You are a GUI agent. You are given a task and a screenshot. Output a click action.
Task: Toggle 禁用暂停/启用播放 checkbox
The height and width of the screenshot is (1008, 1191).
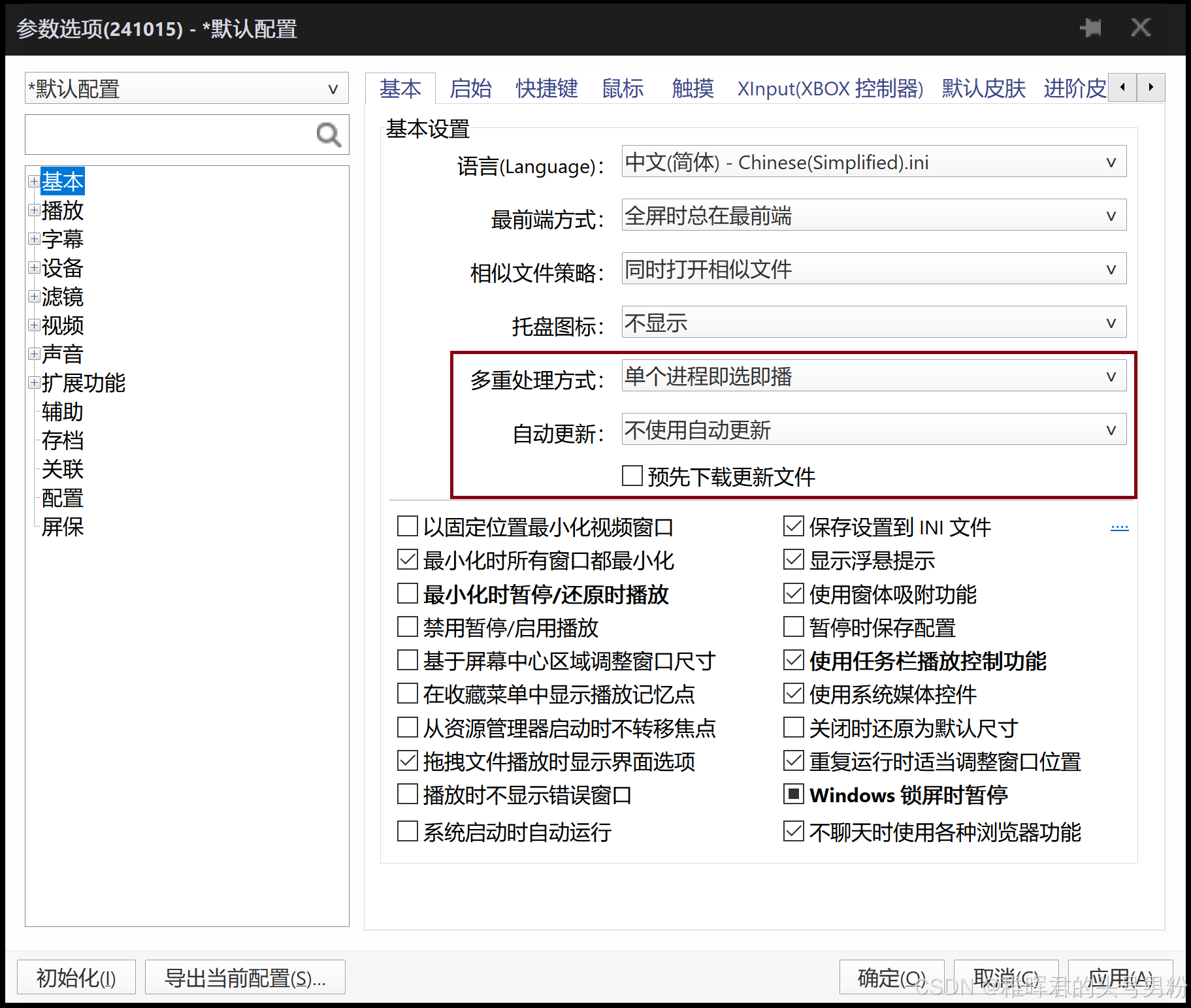408,626
